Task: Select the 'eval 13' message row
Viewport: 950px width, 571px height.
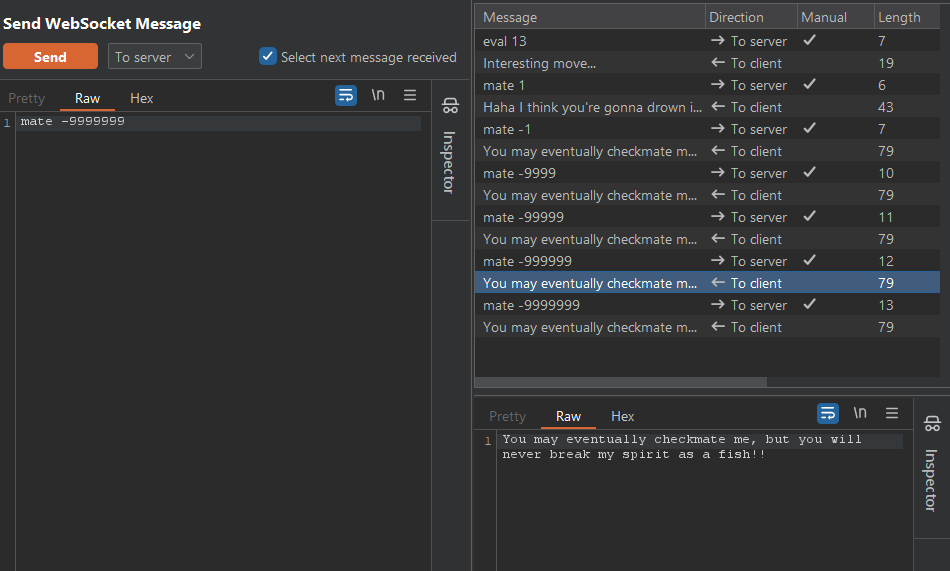Action: [x=707, y=41]
